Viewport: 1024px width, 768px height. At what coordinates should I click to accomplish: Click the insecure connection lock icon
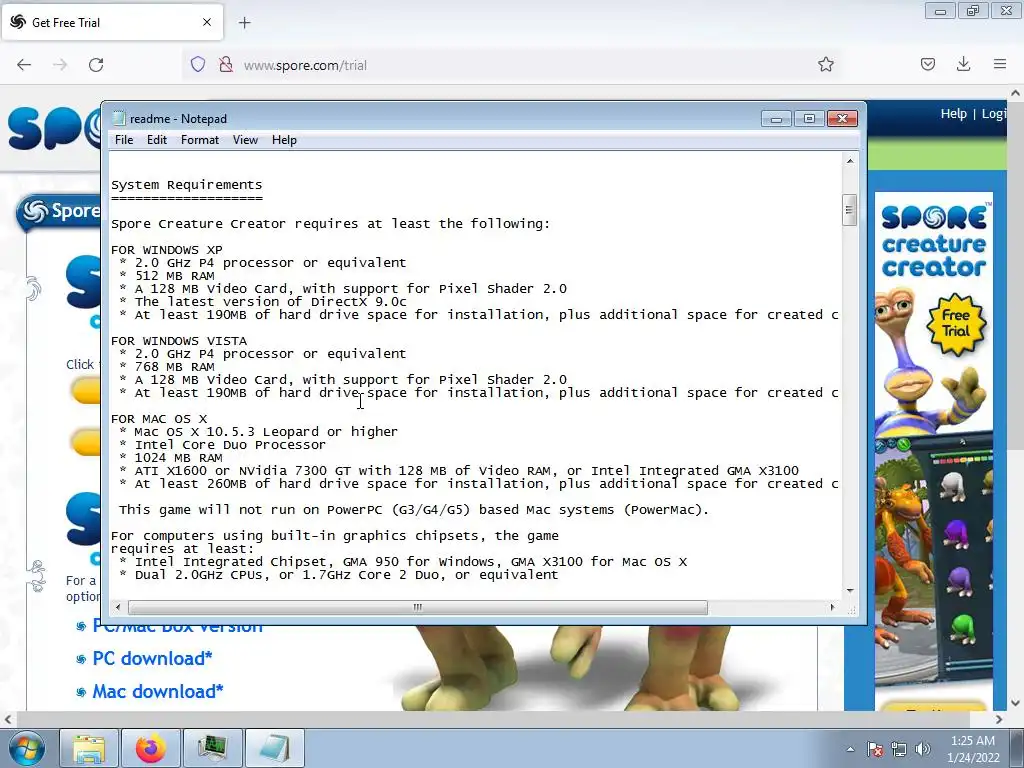pos(226,64)
